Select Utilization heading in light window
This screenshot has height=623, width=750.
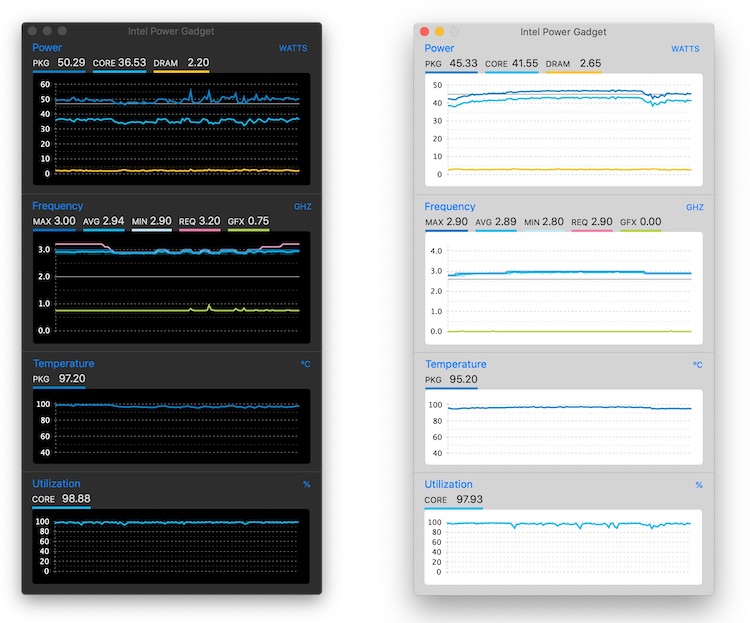448,485
